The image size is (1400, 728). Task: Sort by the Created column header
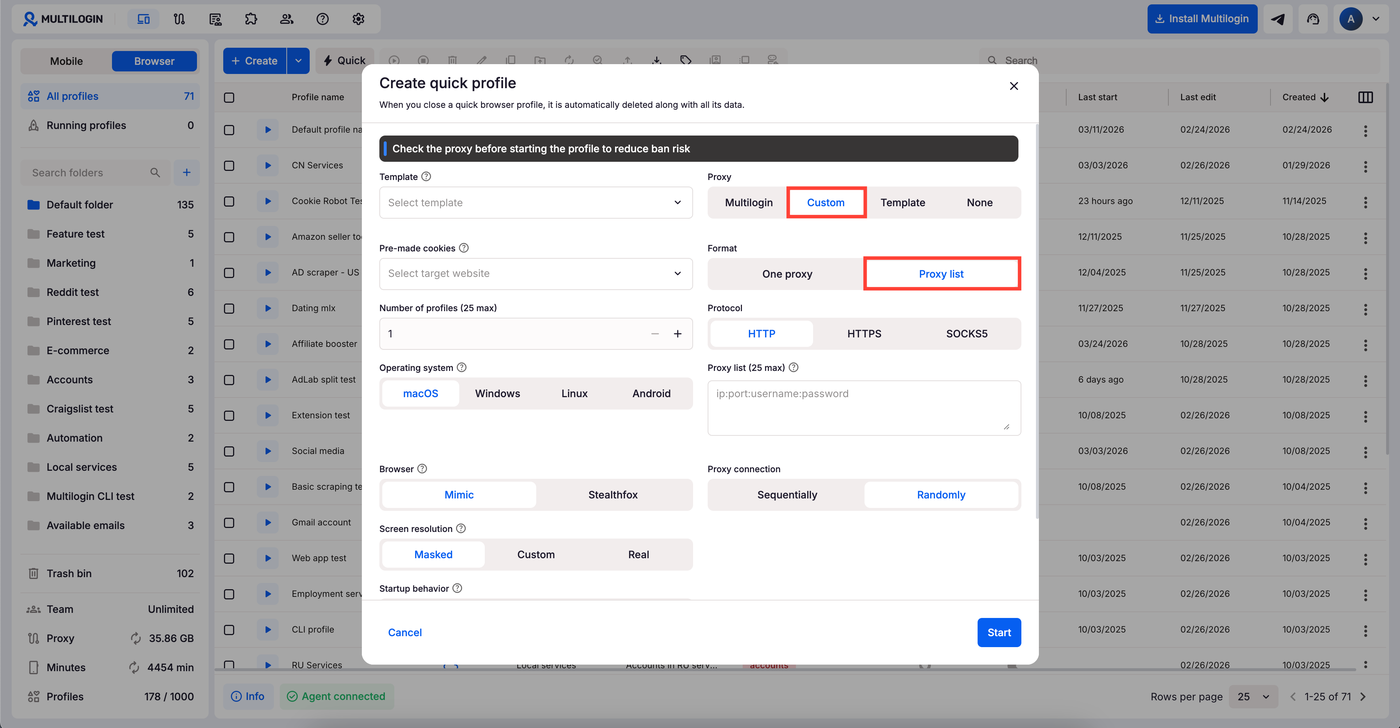1305,97
